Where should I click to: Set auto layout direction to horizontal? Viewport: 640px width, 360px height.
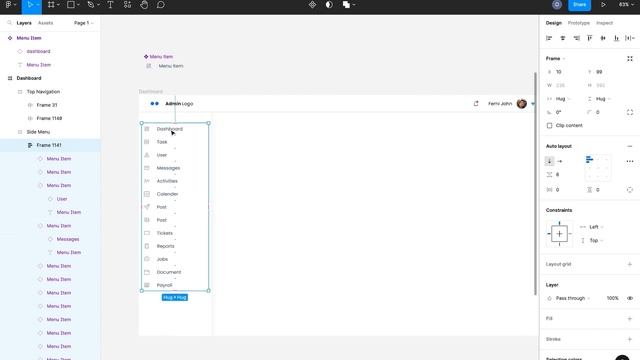(x=560, y=161)
